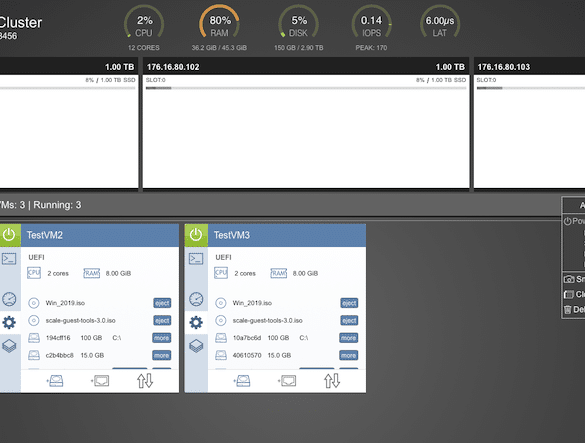Add network device to TestVM2
The height and width of the screenshot is (443, 585).
(100, 381)
